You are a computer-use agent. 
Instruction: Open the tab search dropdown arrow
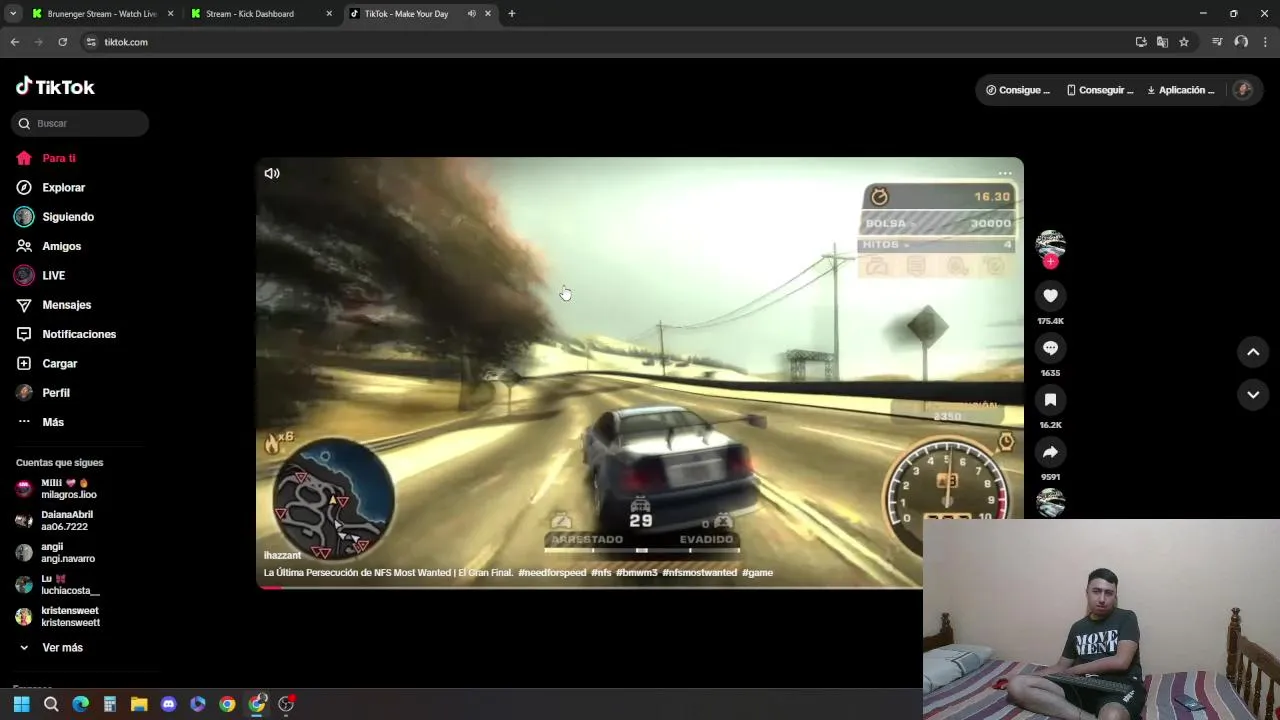point(13,14)
